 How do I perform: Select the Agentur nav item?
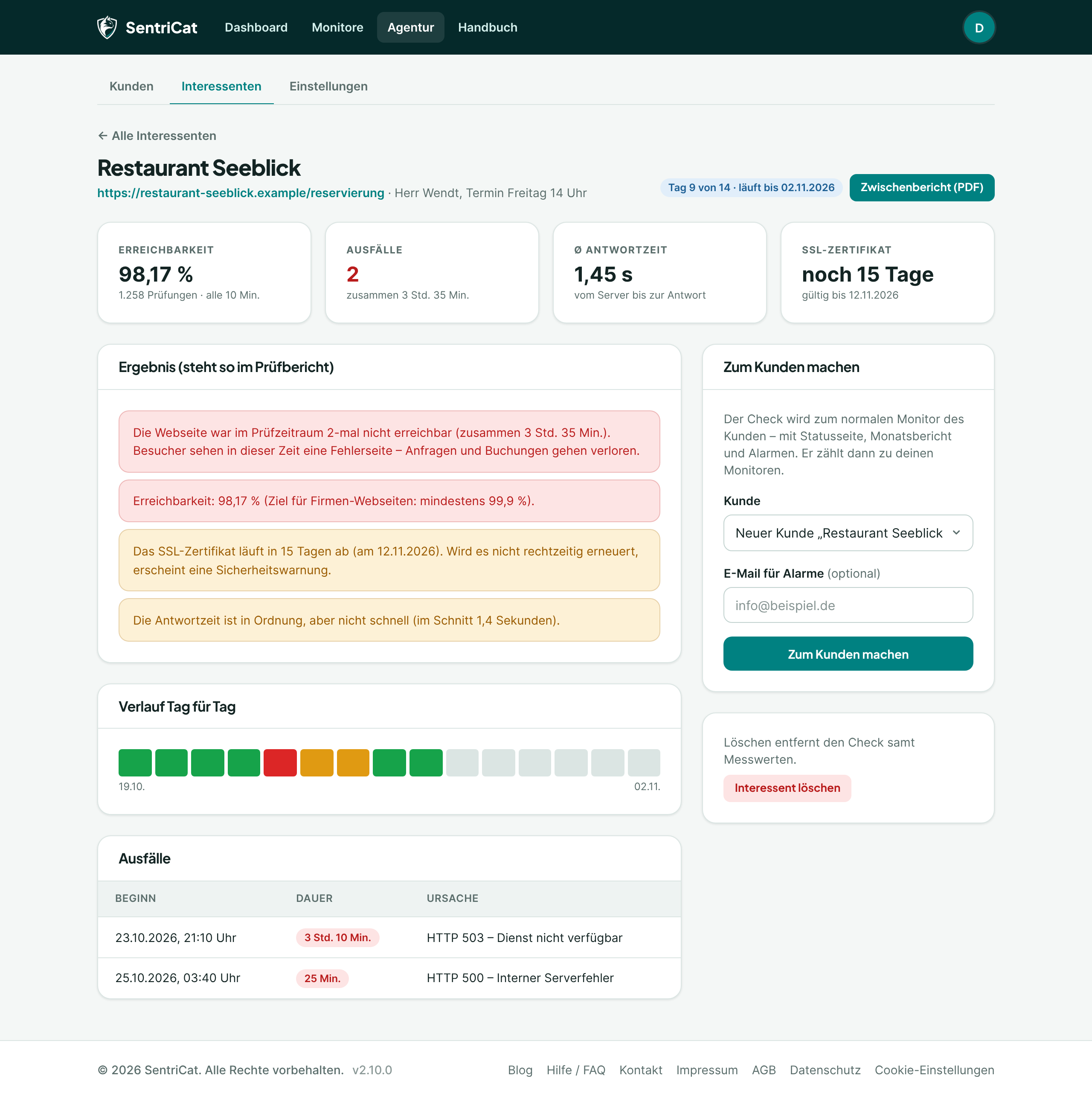click(x=410, y=27)
